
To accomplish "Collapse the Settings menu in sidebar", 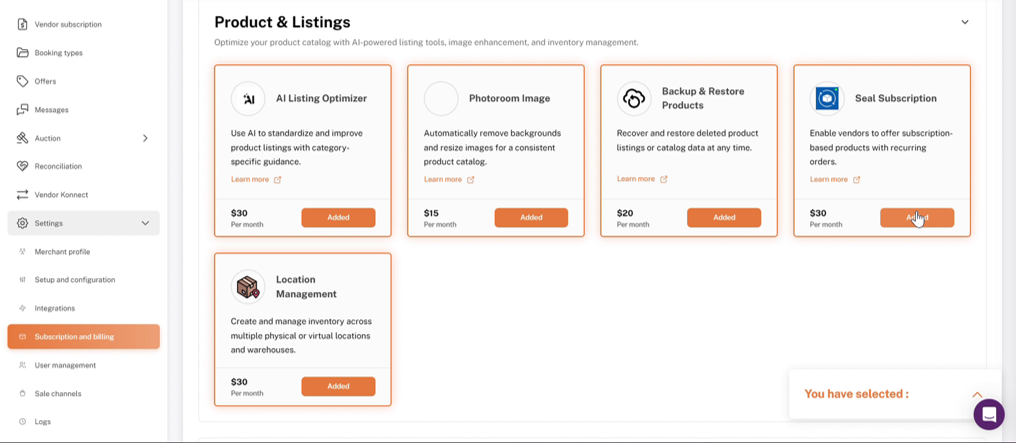I will click(145, 223).
